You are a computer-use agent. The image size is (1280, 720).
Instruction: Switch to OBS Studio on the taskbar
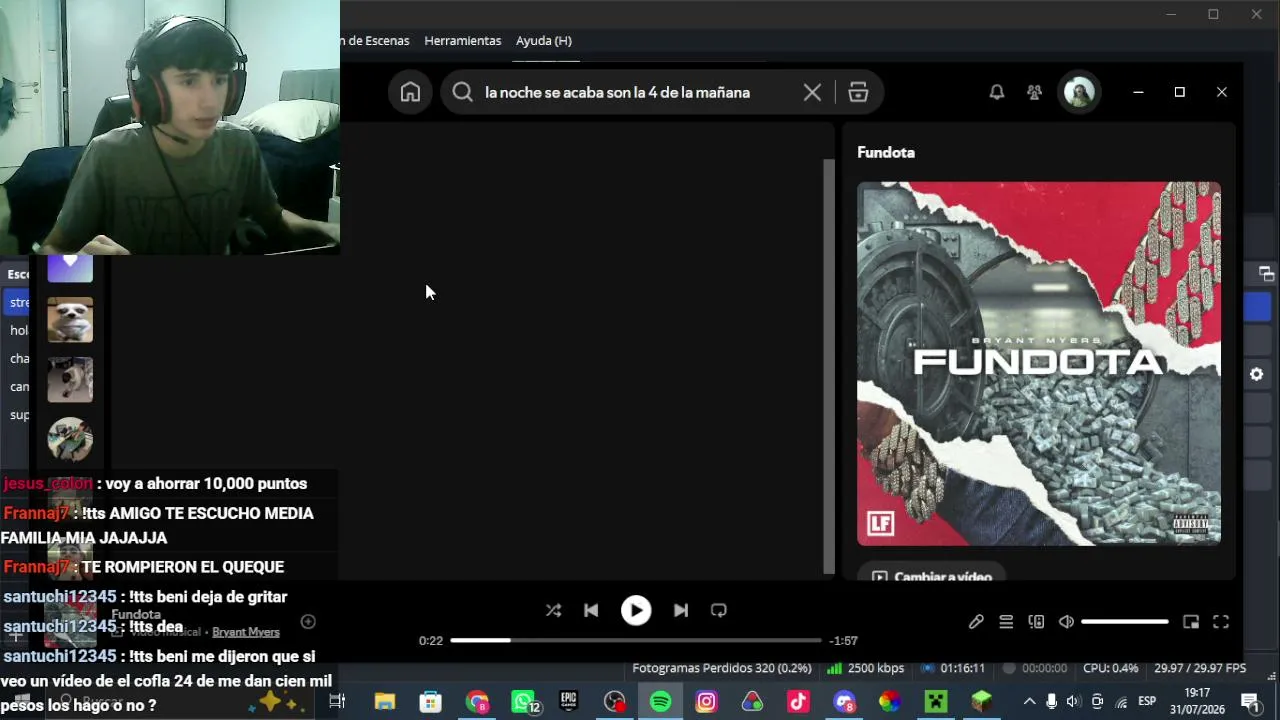[615, 702]
